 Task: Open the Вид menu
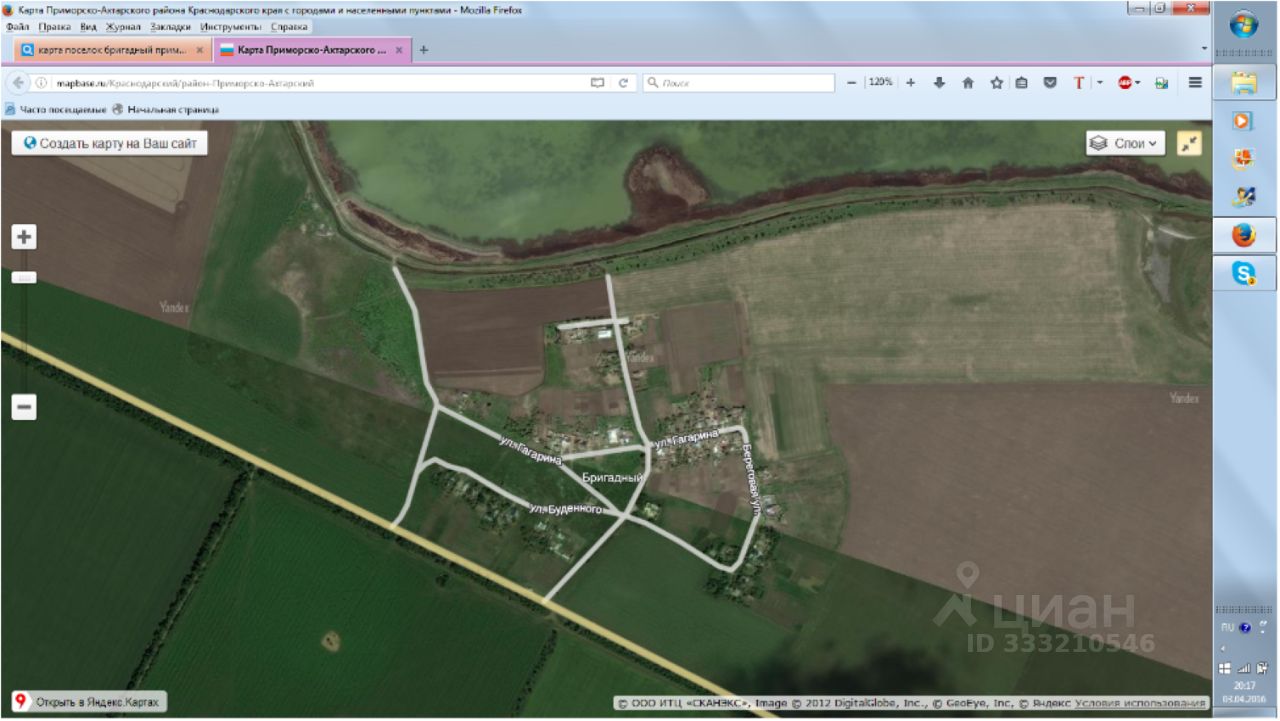[88, 27]
